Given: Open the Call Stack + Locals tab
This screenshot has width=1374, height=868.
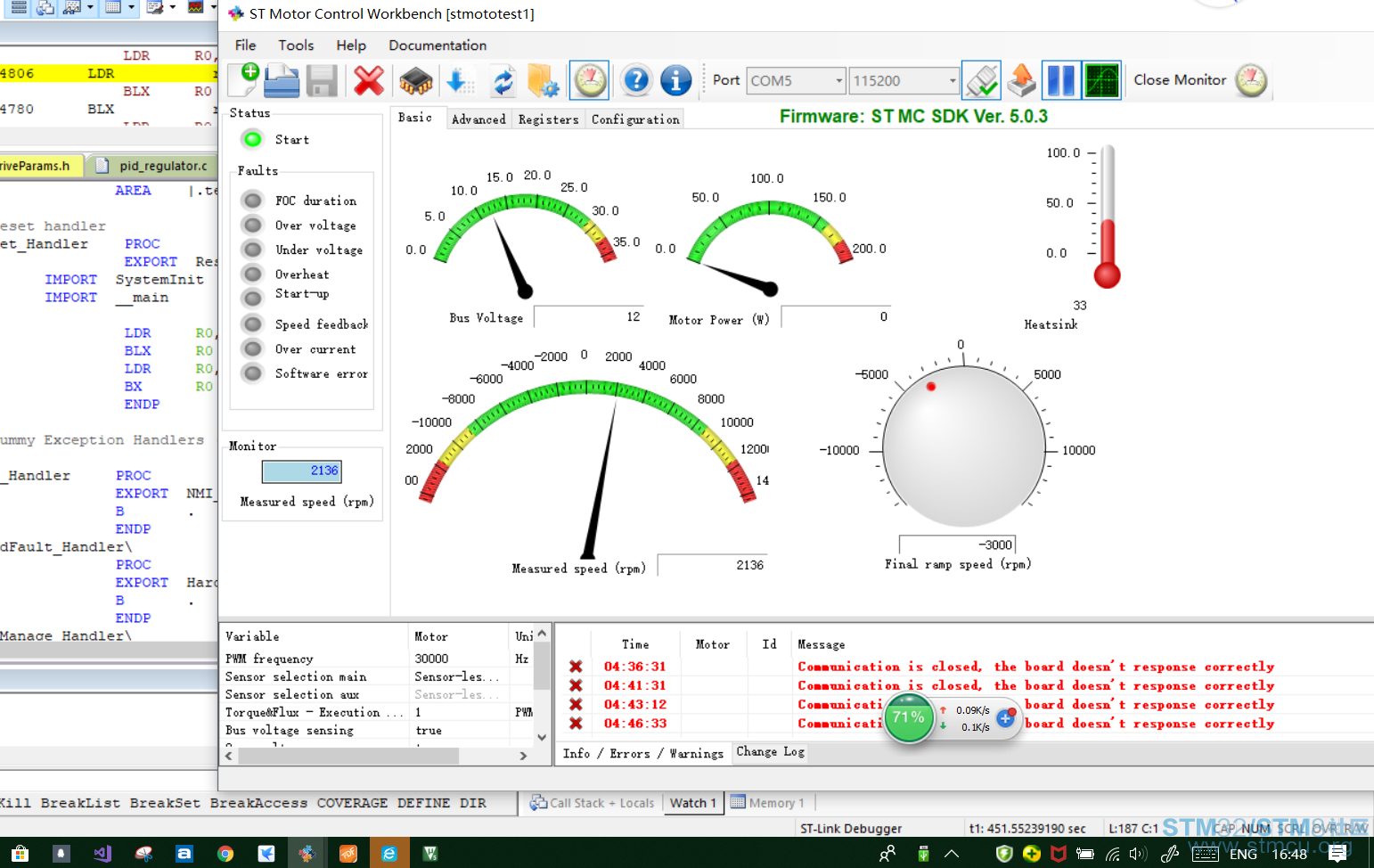Looking at the screenshot, I should [x=592, y=803].
